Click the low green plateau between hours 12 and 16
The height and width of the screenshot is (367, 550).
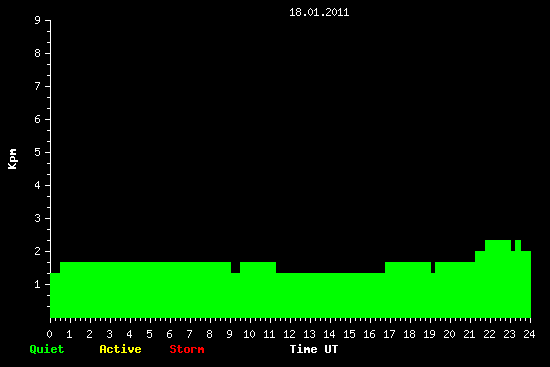click(330, 295)
